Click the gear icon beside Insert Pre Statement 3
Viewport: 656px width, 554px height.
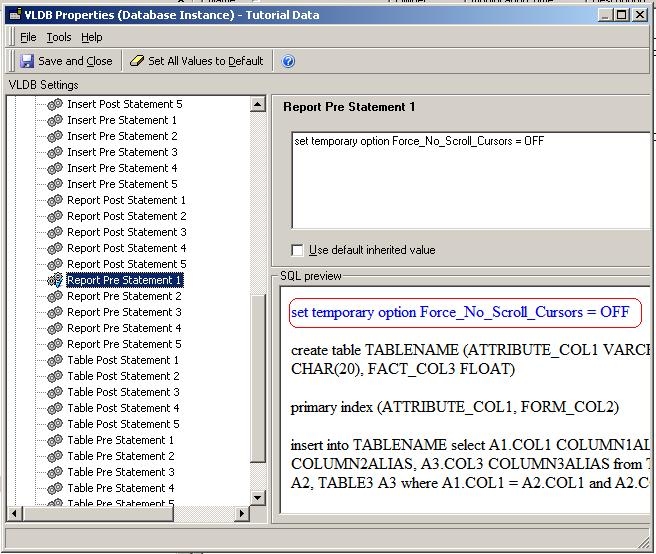pos(55,152)
